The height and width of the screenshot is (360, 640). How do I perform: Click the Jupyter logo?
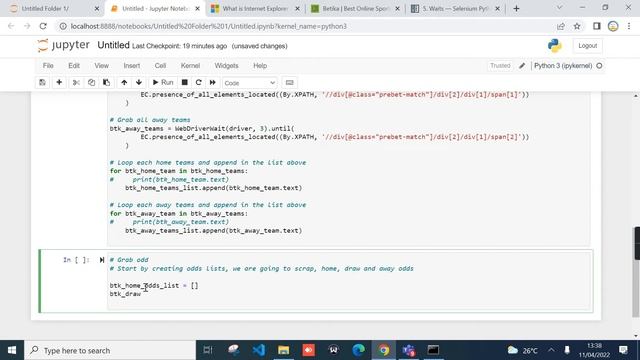[x=63, y=45]
